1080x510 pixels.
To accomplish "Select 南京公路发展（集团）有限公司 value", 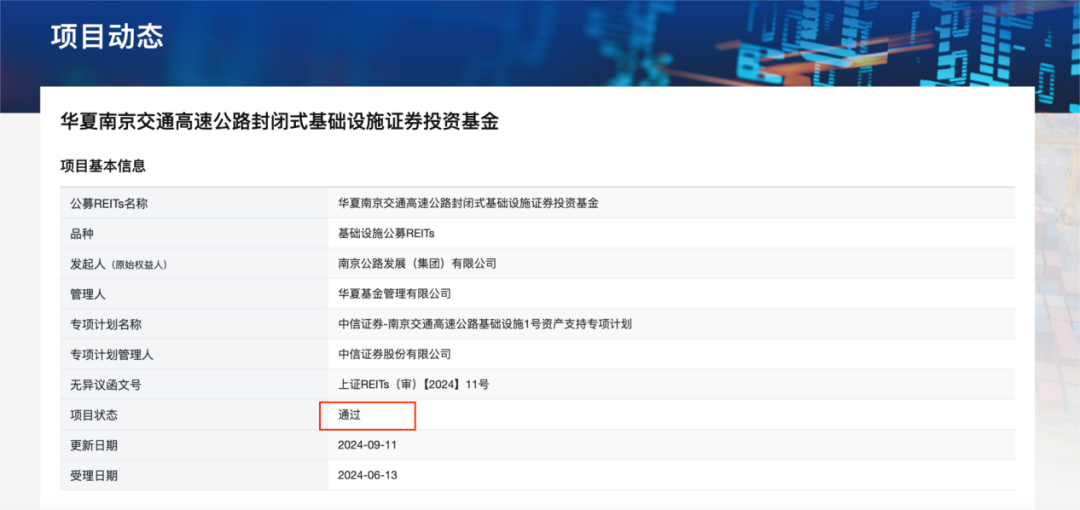I will coord(417,264).
